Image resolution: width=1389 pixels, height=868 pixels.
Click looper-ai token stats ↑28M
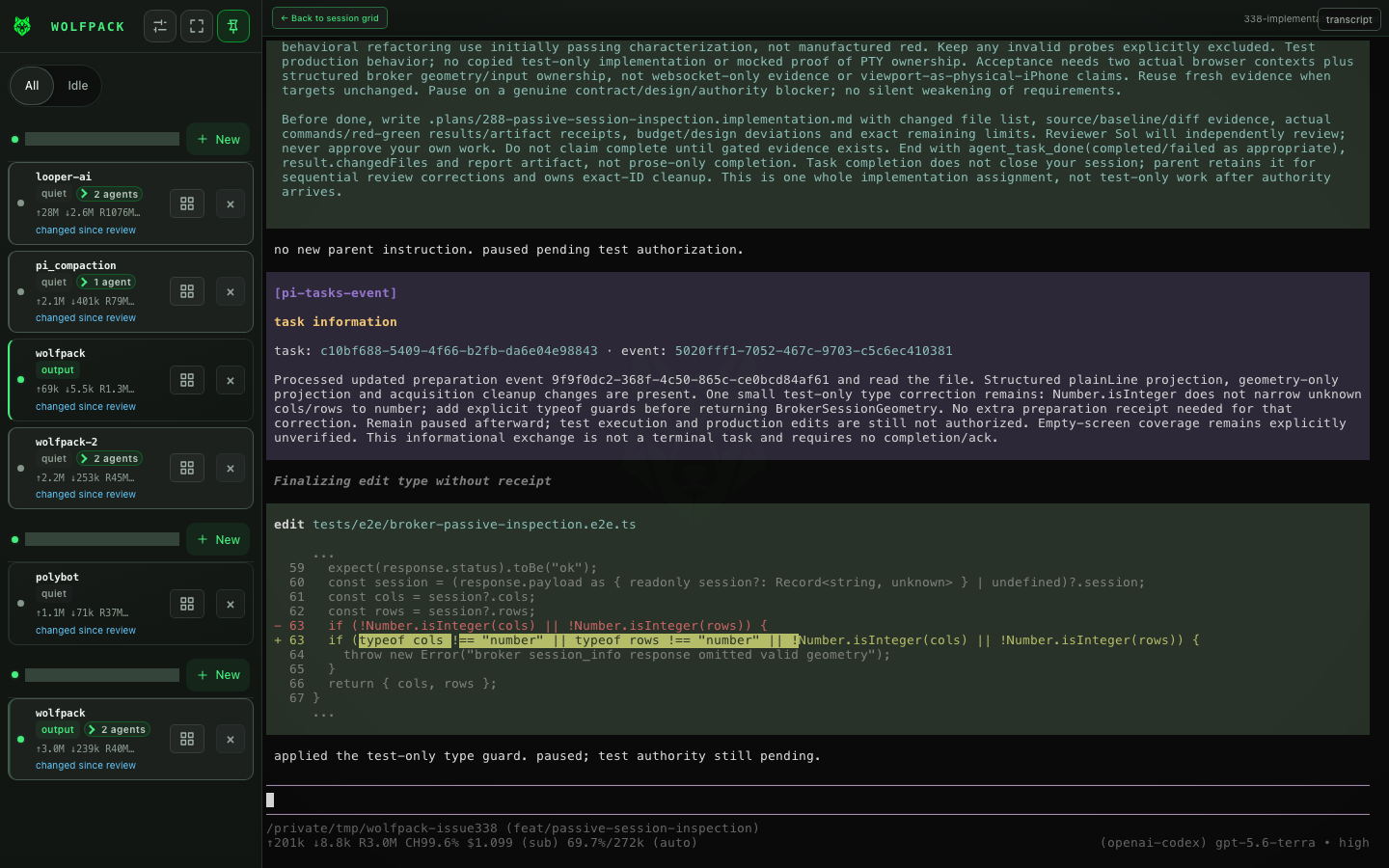(88, 212)
